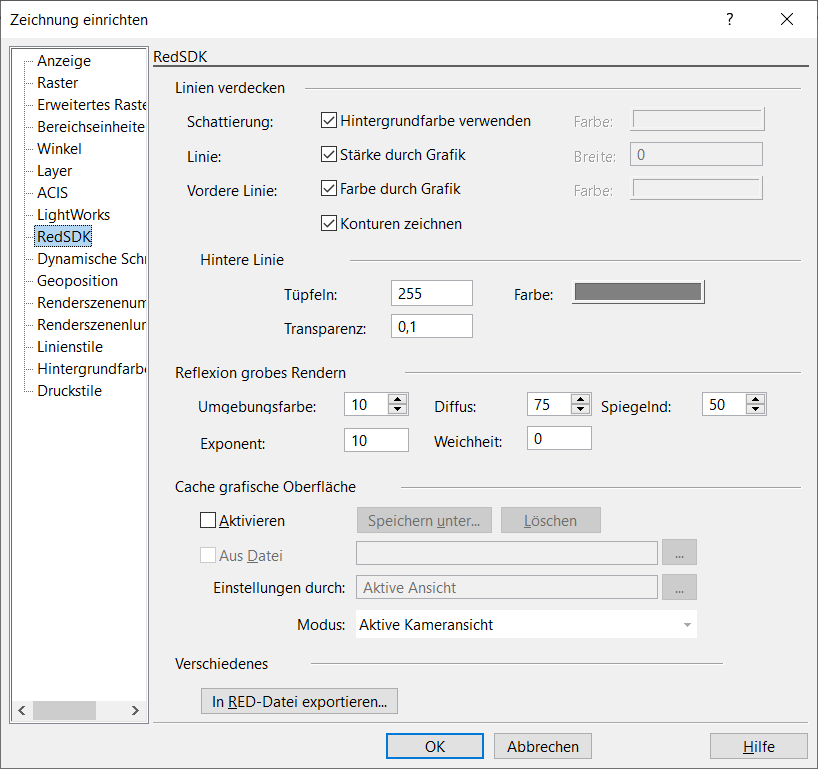Increase Umgebungsfarbe value with up arrow
The height and width of the screenshot is (769, 818).
click(x=398, y=399)
